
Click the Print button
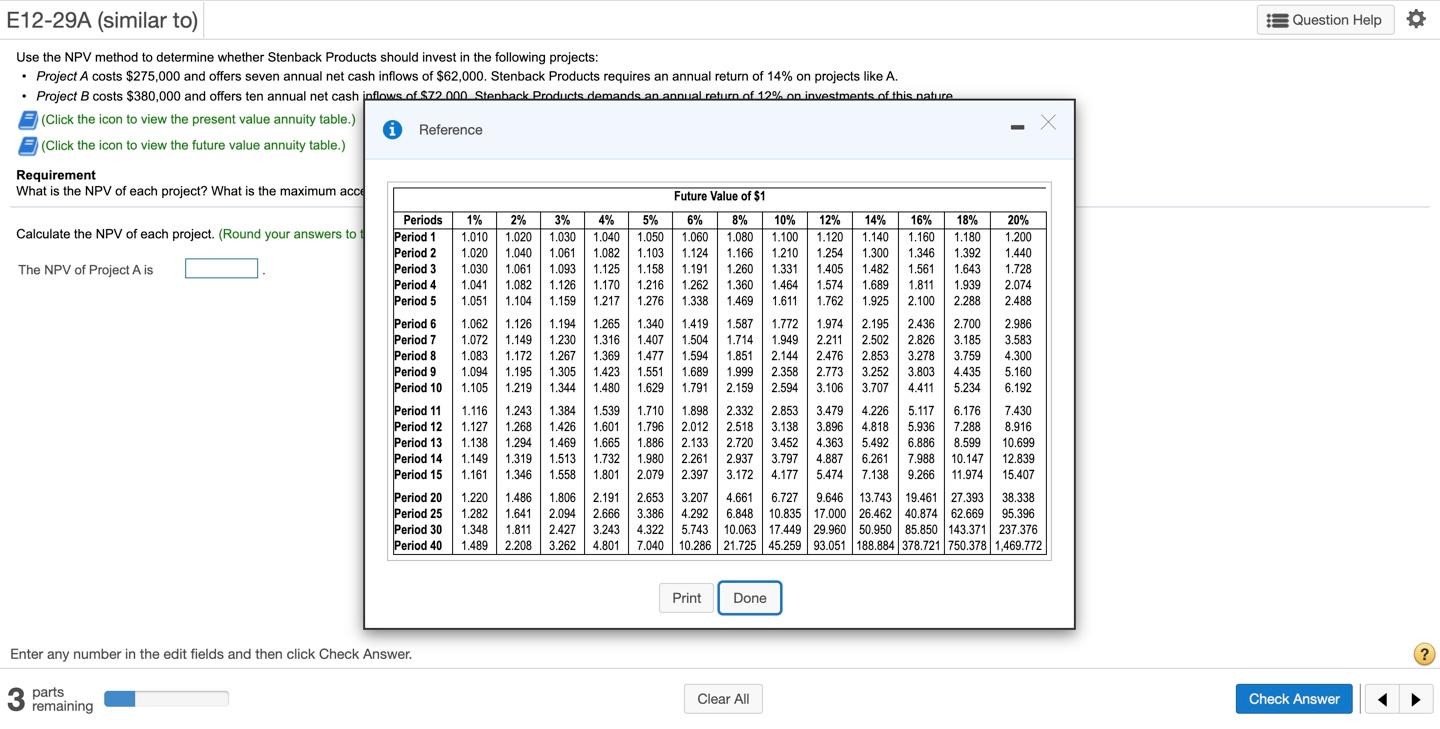pyautogui.click(x=686, y=598)
